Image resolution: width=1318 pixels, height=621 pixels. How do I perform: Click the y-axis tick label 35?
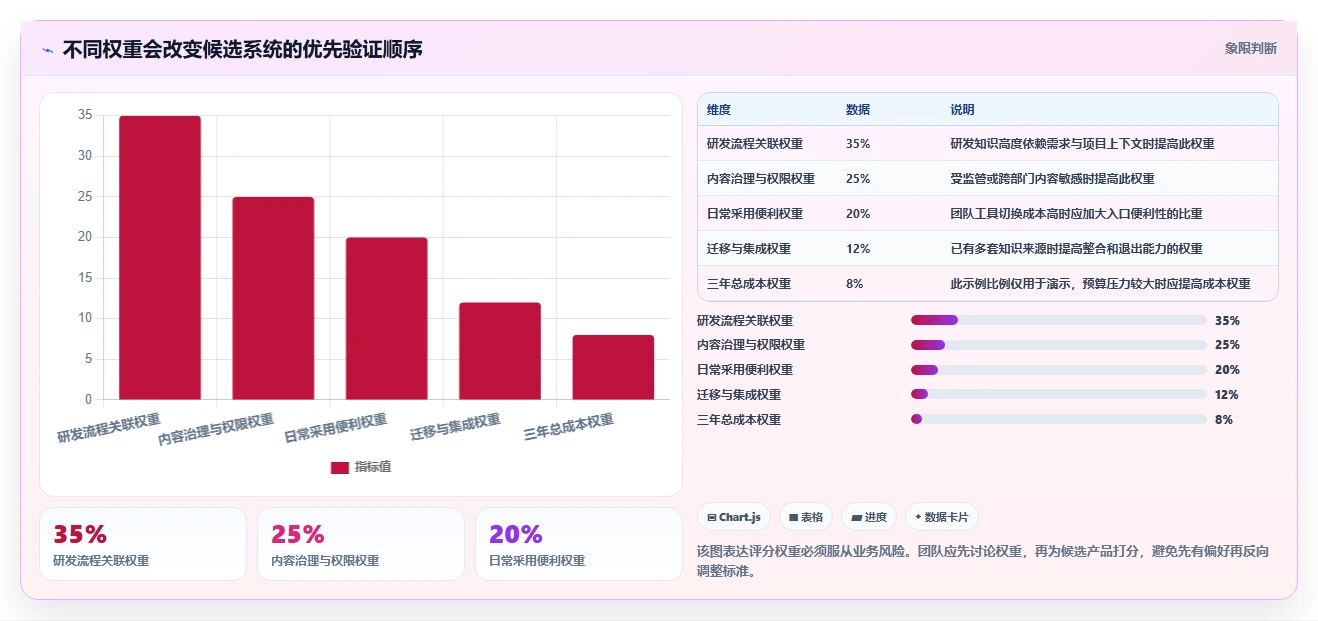click(x=85, y=116)
